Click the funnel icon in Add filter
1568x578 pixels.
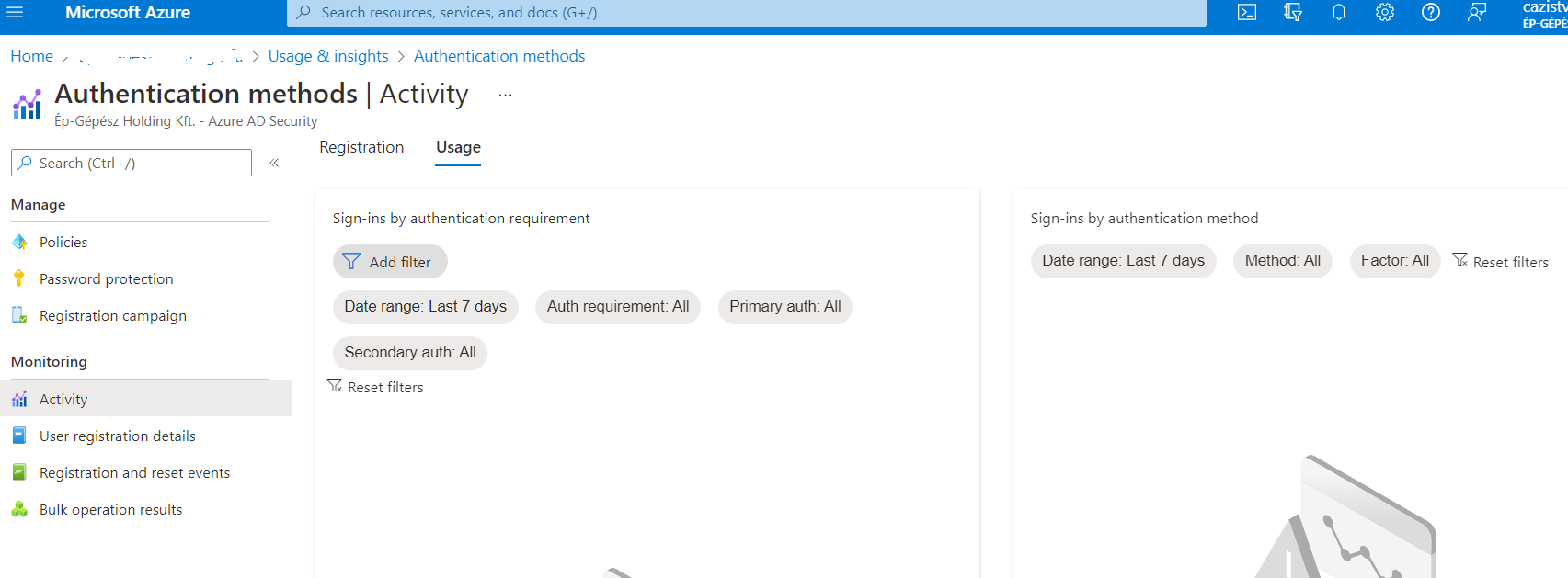coord(351,262)
